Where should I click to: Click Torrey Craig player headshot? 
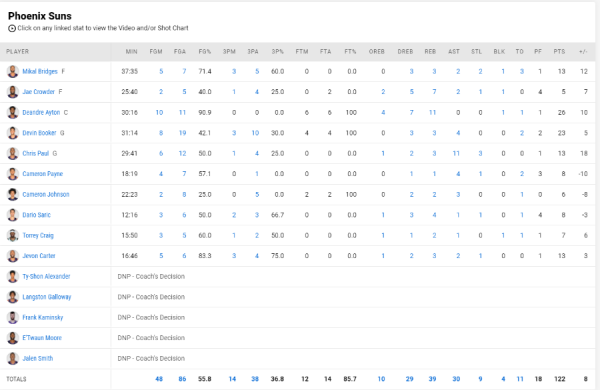(13, 235)
